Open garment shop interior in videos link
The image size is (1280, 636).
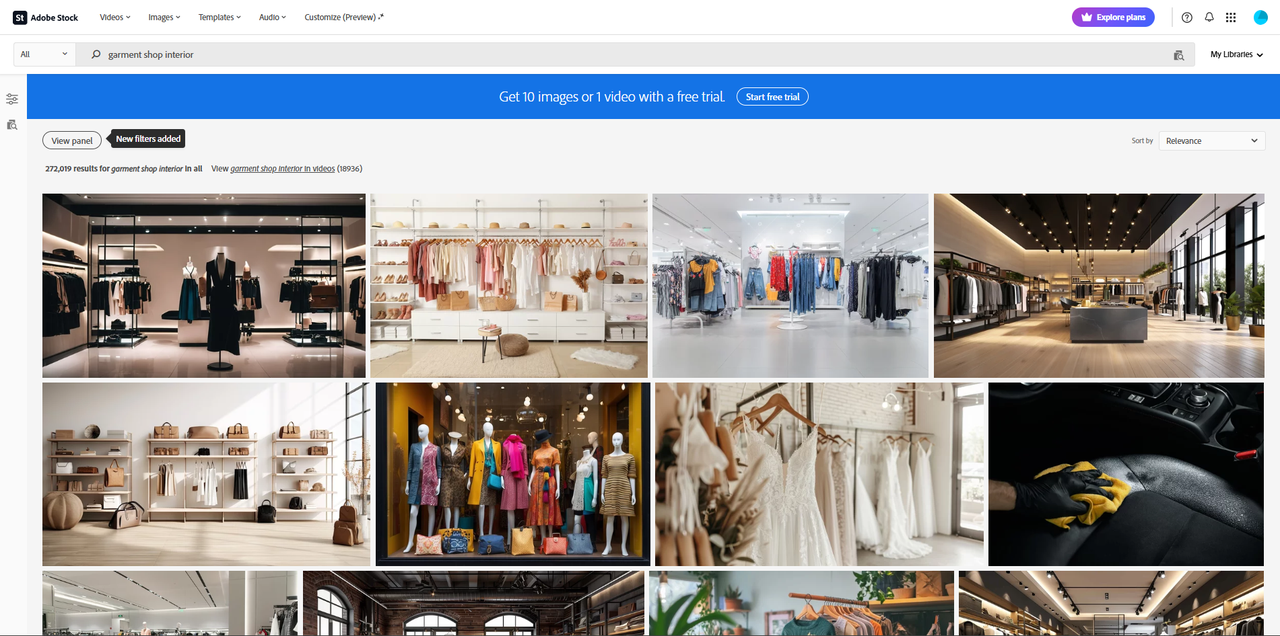(279, 168)
